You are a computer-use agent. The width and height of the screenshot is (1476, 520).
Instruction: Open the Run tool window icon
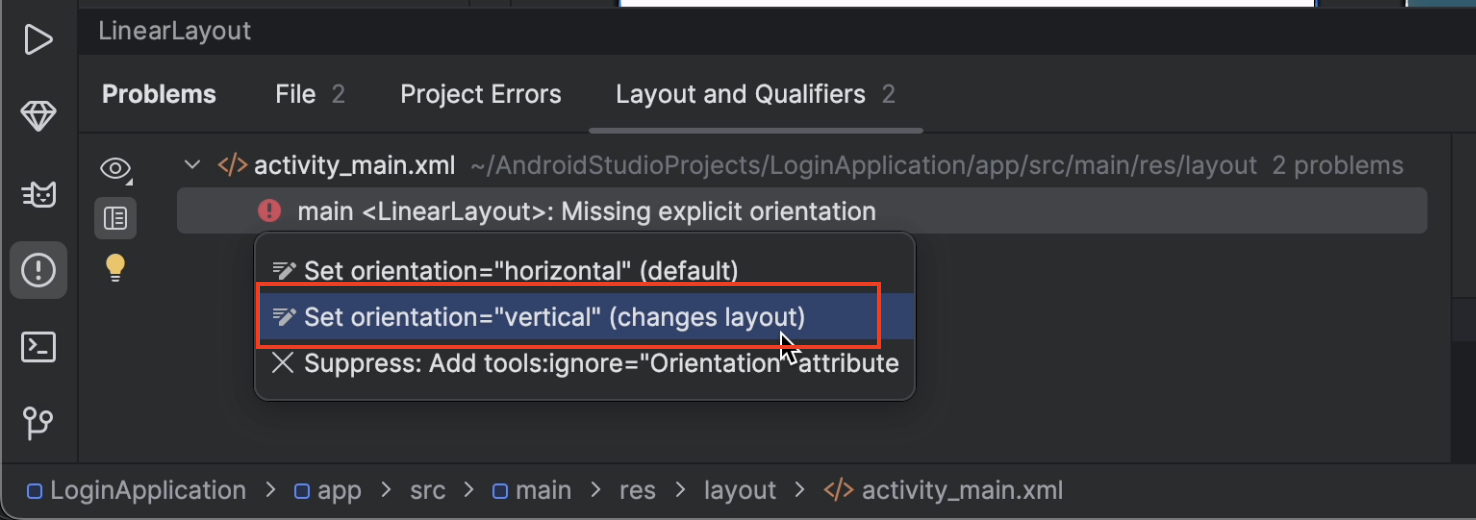[x=38, y=41]
